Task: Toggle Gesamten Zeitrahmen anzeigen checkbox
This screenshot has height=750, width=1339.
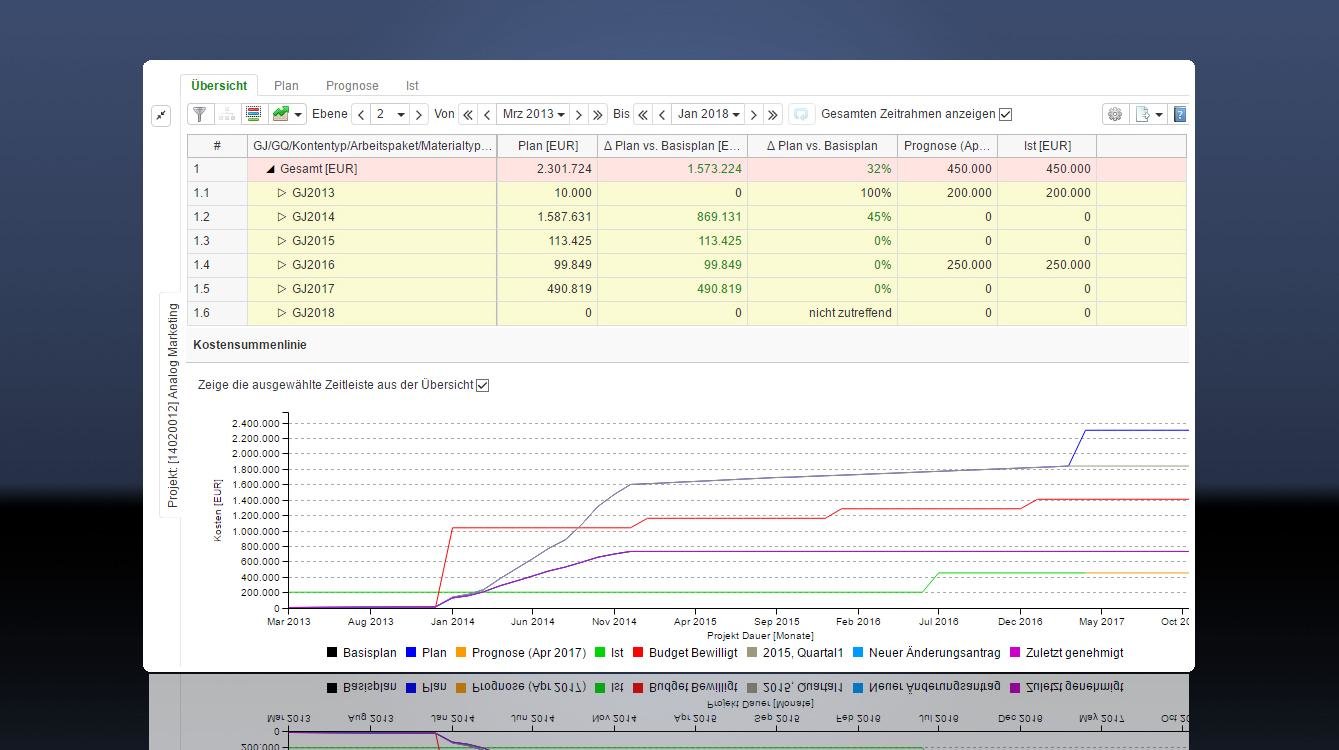Action: [x=1006, y=114]
